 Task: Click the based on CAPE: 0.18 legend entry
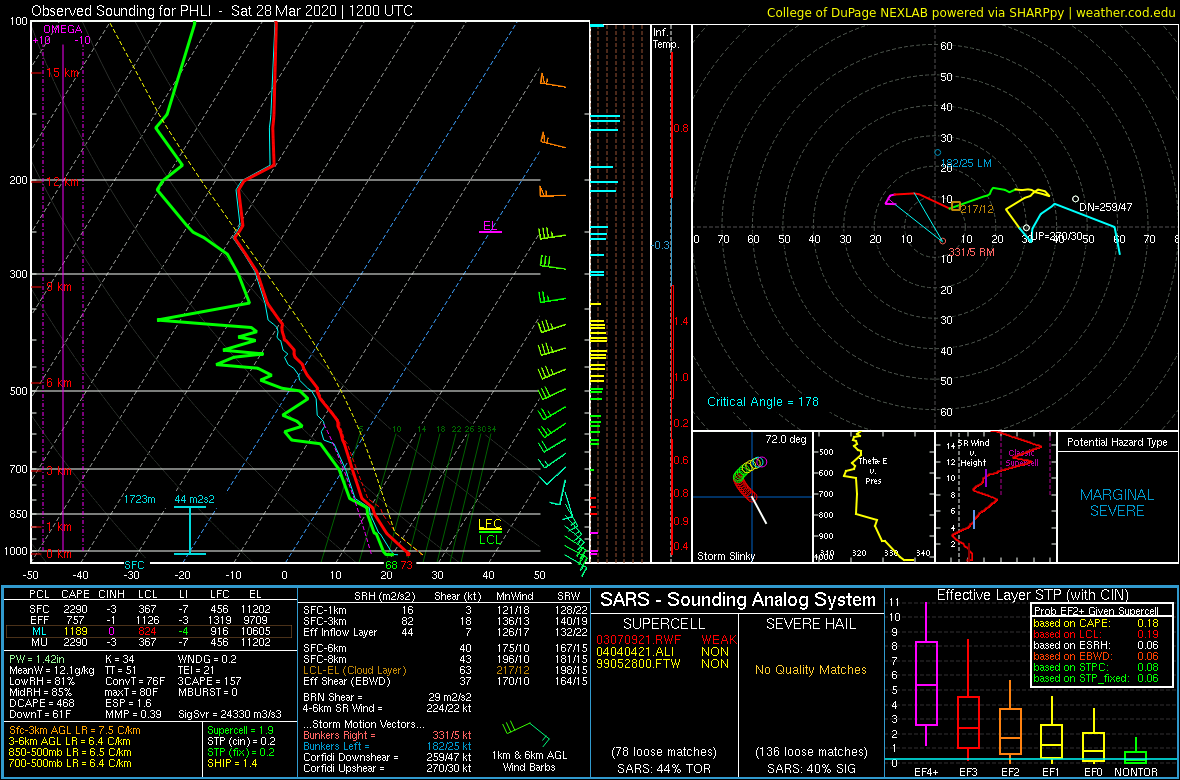click(1094, 623)
